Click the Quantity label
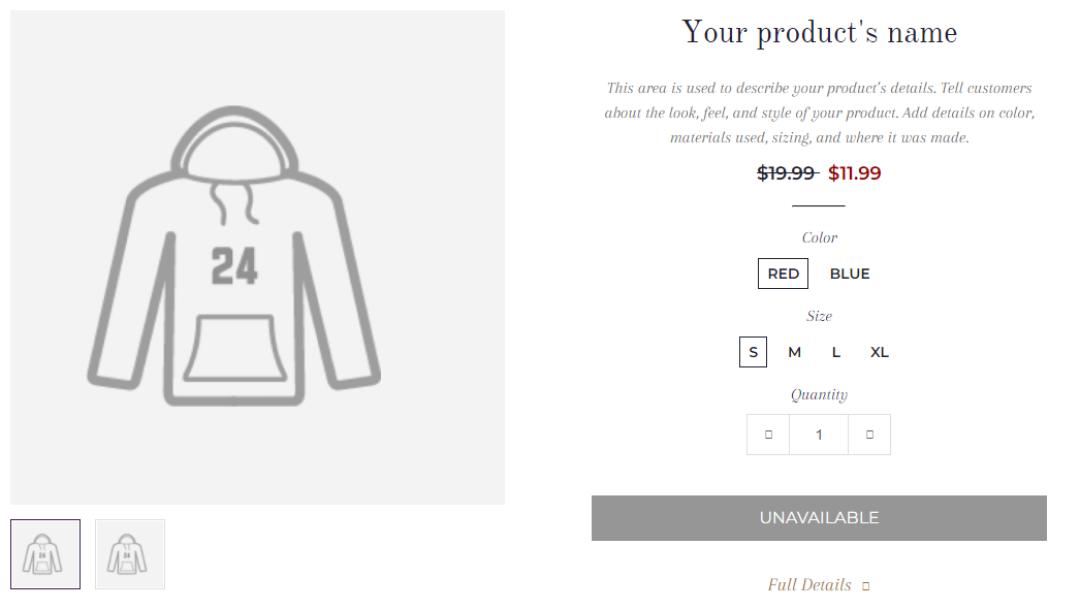1080x609 pixels. [819, 395]
